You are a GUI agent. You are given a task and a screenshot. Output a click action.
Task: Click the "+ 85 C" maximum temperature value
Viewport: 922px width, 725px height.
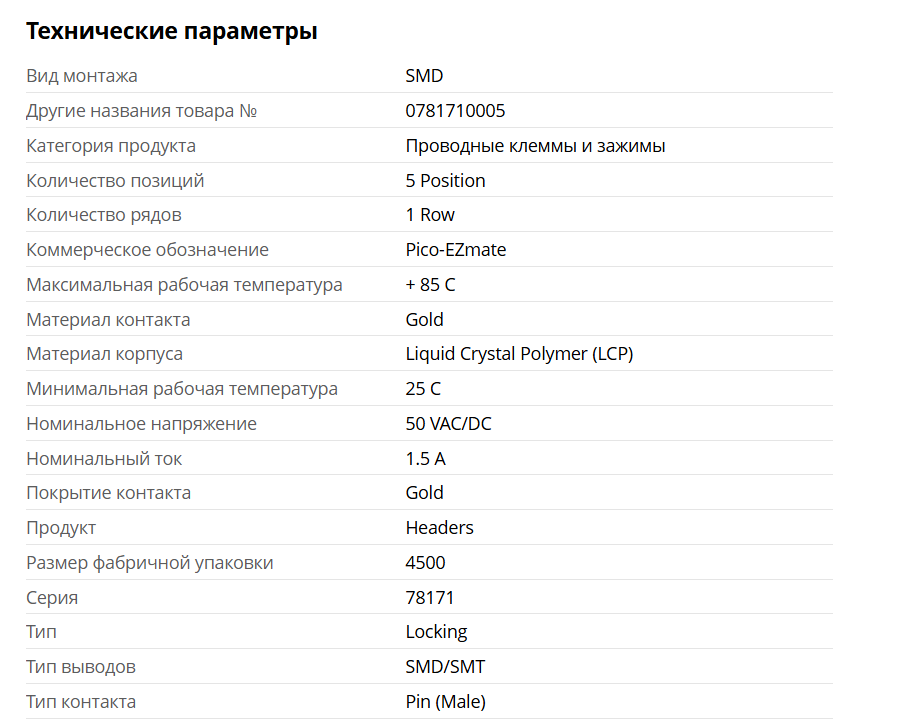point(430,285)
